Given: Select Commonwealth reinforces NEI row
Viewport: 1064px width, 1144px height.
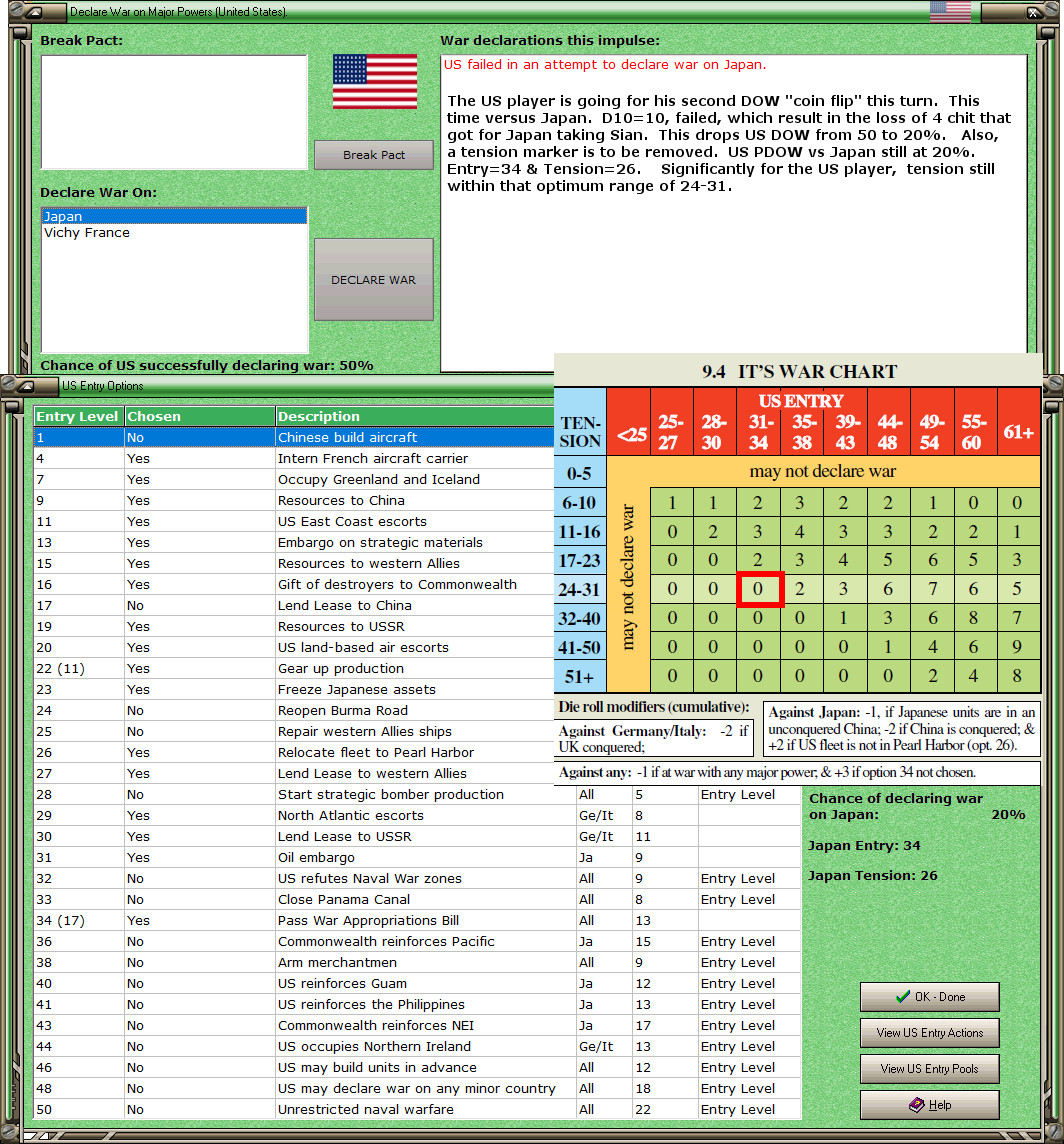Looking at the screenshot, I should tap(417, 1026).
